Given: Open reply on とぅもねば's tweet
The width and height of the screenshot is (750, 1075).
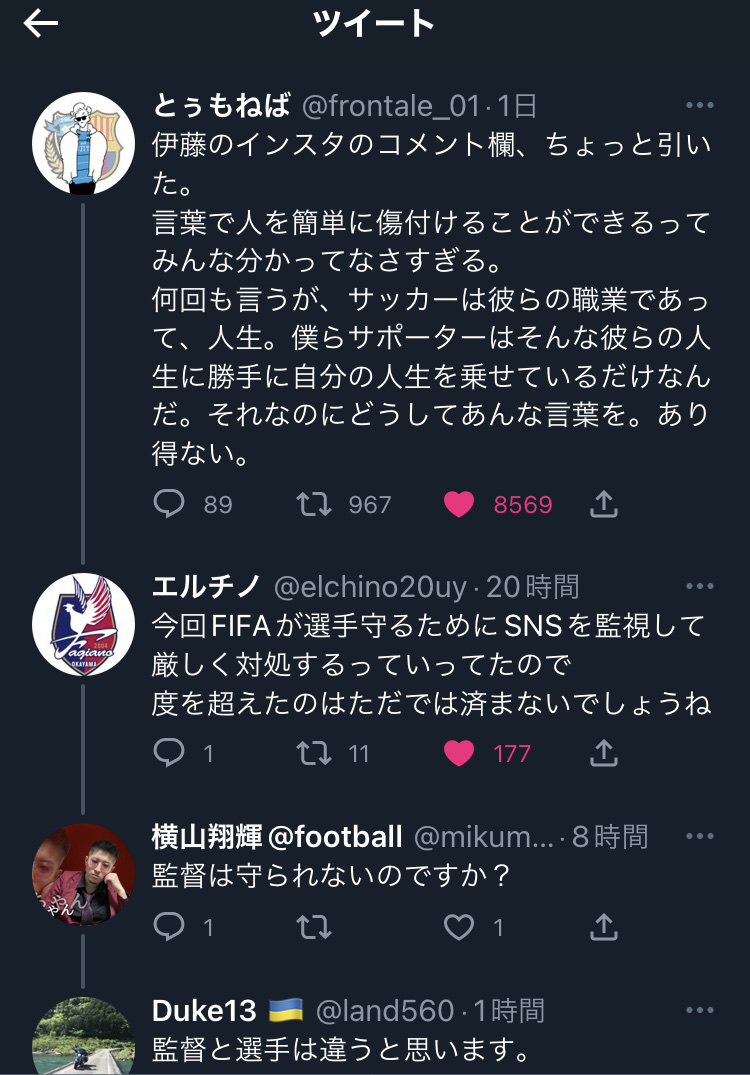Looking at the screenshot, I should tap(169, 504).
